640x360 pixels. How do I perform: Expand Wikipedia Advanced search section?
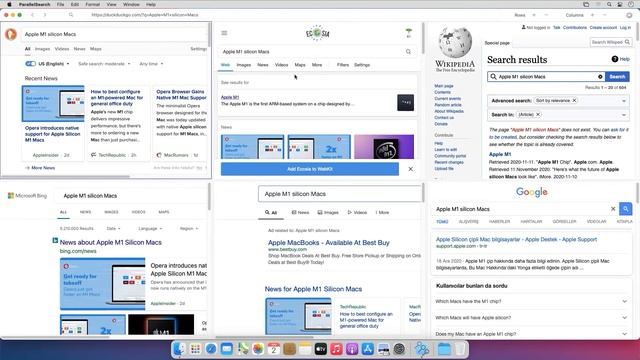pyautogui.click(x=624, y=101)
